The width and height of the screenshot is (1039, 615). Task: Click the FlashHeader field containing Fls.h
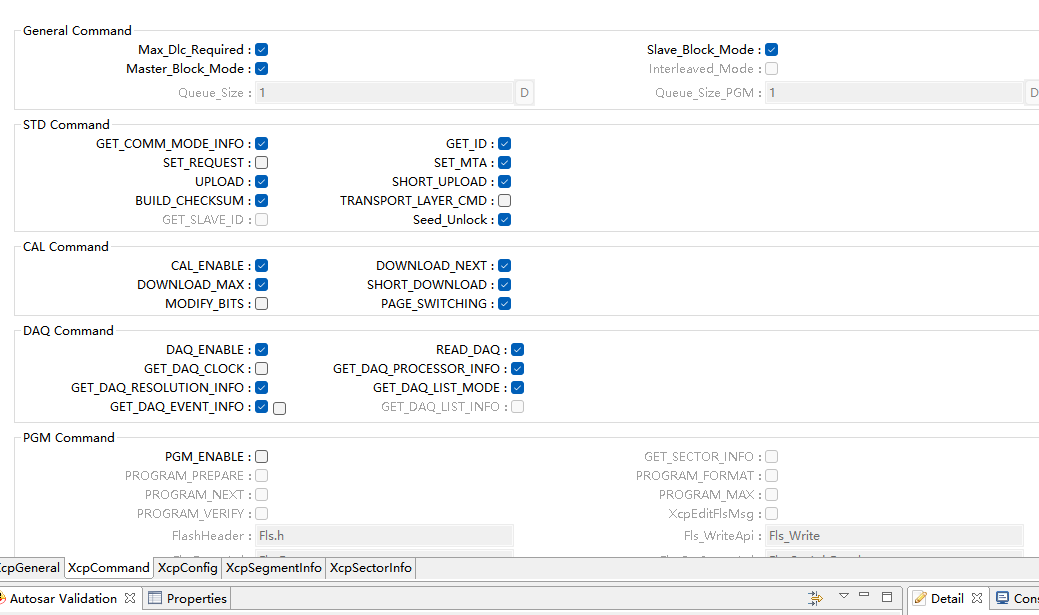coord(384,536)
